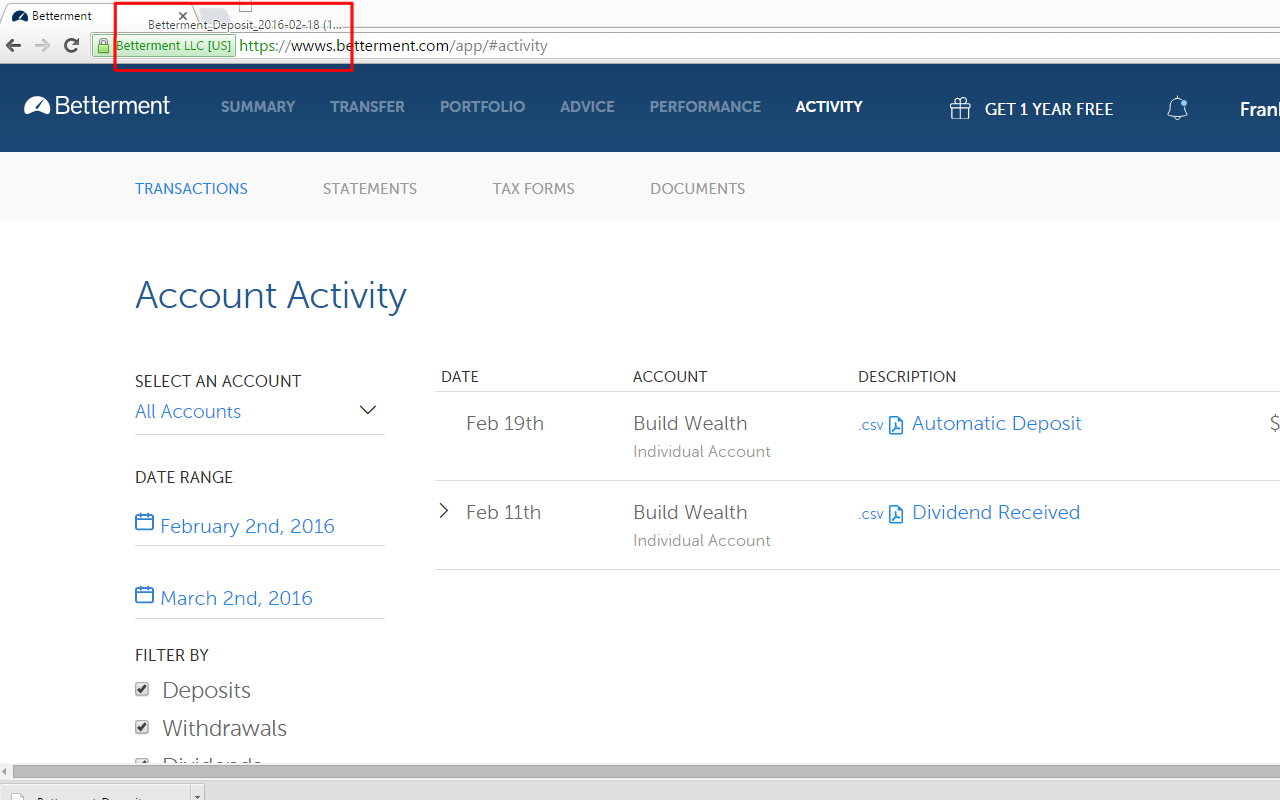1280x800 pixels.
Task: Click the Betterment logo in the header
Action: (x=97, y=106)
